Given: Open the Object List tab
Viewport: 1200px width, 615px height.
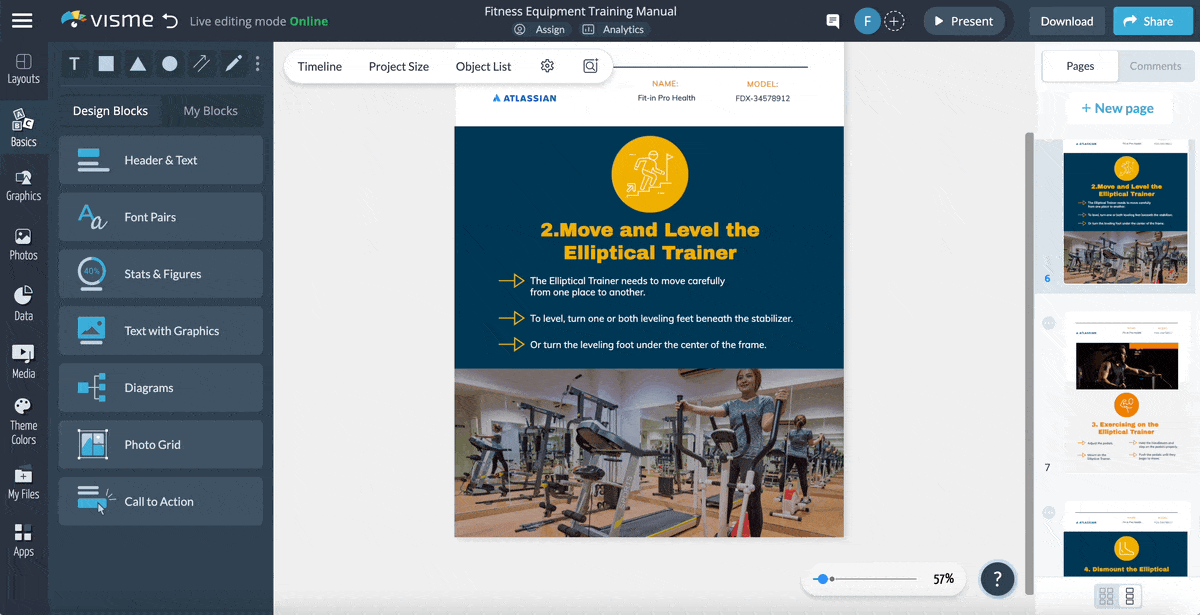Looking at the screenshot, I should coord(483,66).
